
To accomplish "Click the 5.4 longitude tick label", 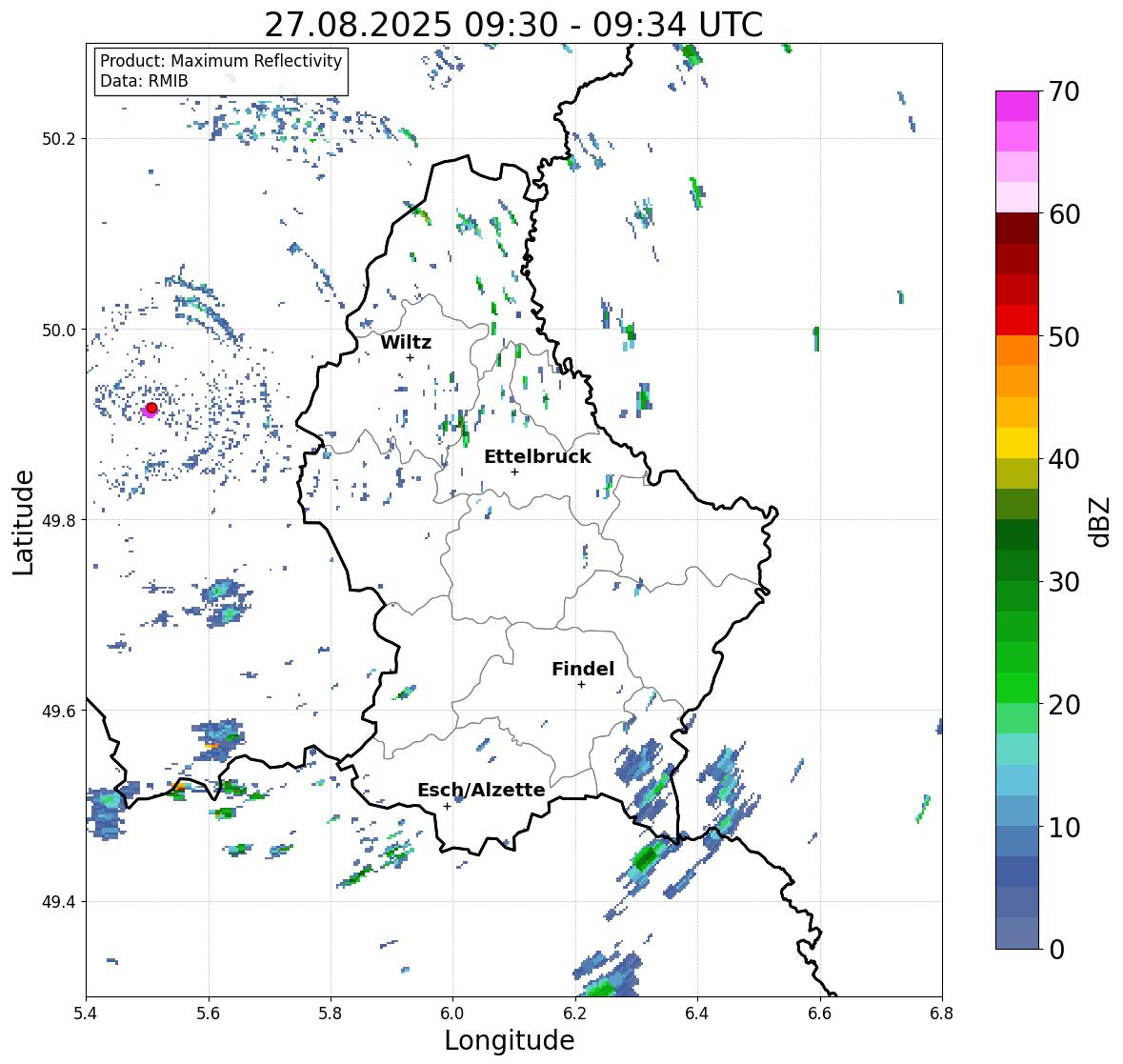I will pos(86,1014).
